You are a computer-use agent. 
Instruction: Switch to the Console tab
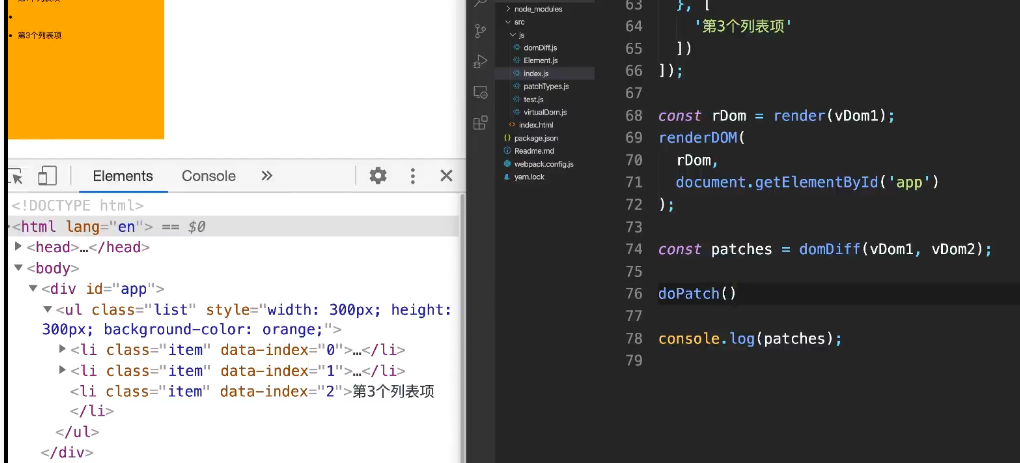tap(208, 176)
